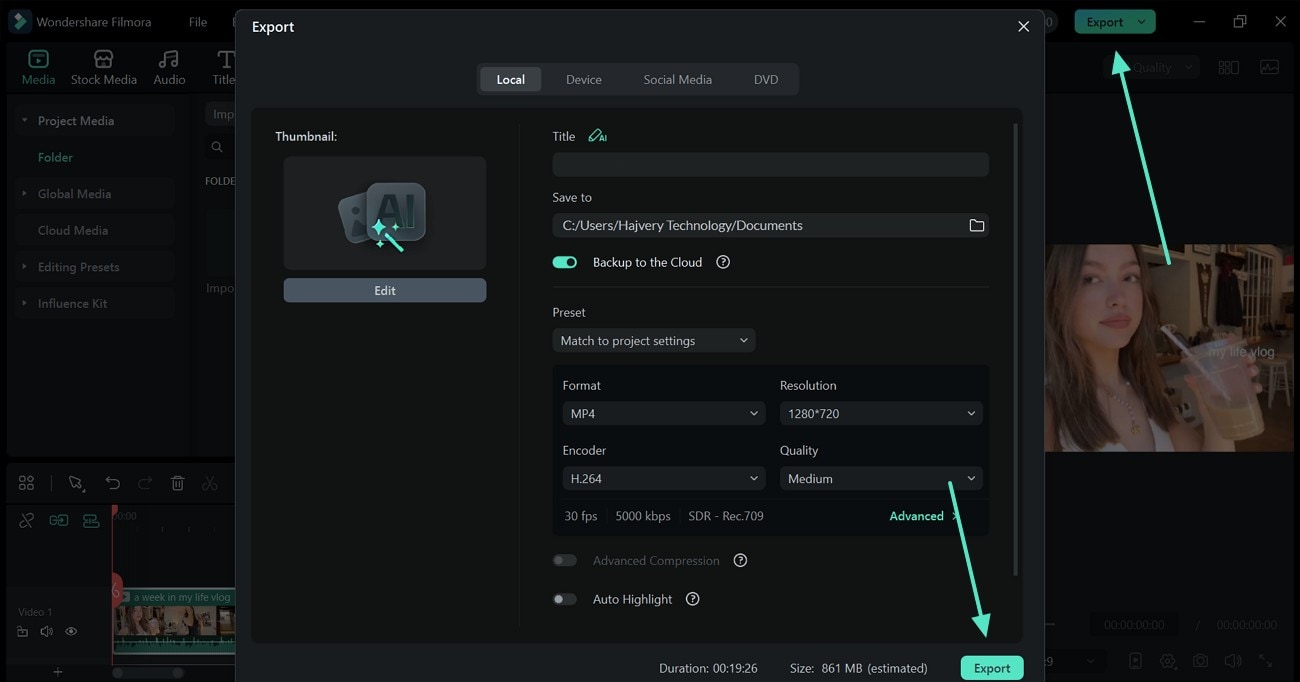Open the Format dropdown showing MP4
Screen dimensions: 1300x682
click(x=663, y=414)
